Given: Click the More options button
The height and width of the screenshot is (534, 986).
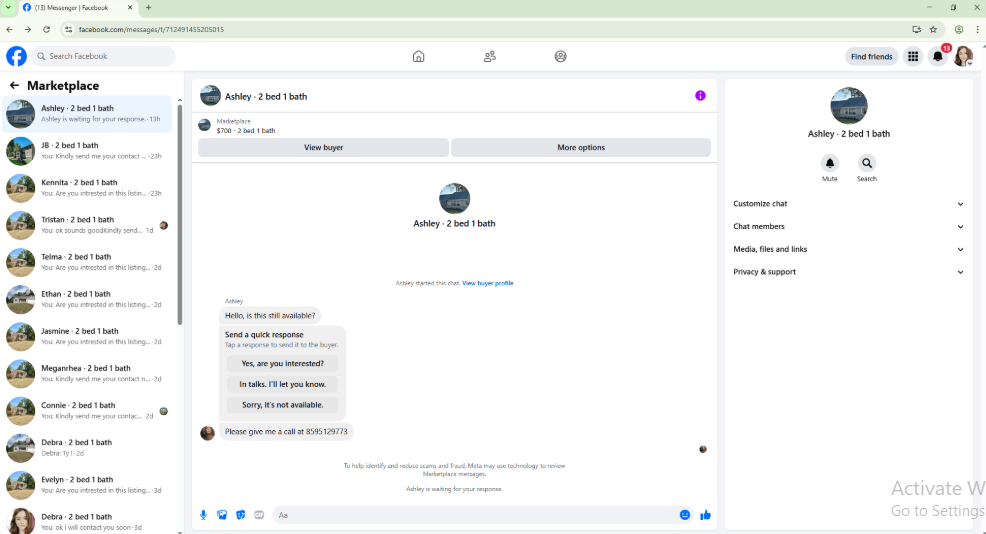Looking at the screenshot, I should pyautogui.click(x=580, y=147).
